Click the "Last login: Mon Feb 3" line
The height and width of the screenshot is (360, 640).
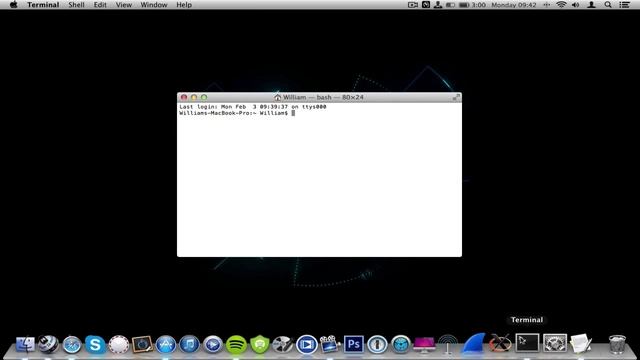[253, 107]
